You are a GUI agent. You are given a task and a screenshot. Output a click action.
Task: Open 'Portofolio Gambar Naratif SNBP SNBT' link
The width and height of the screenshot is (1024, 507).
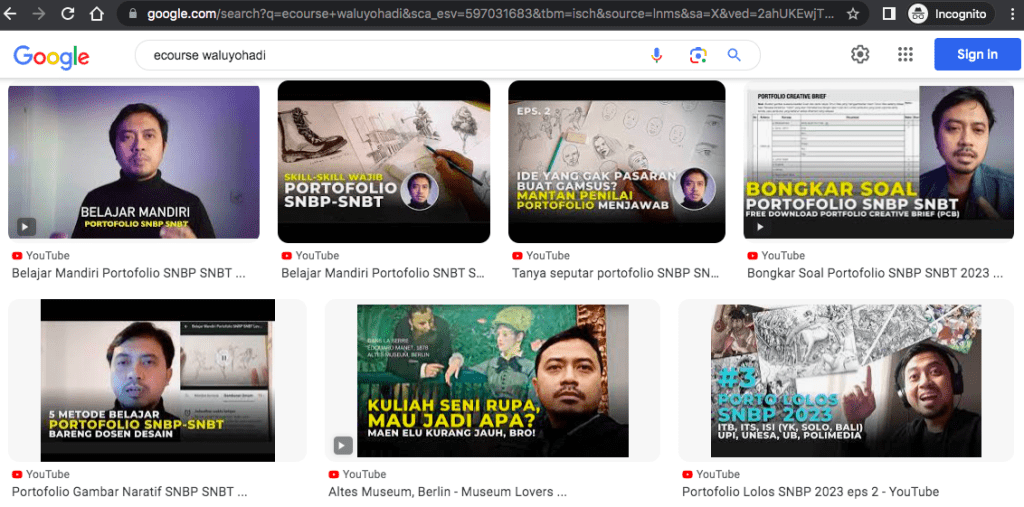click(x=129, y=492)
